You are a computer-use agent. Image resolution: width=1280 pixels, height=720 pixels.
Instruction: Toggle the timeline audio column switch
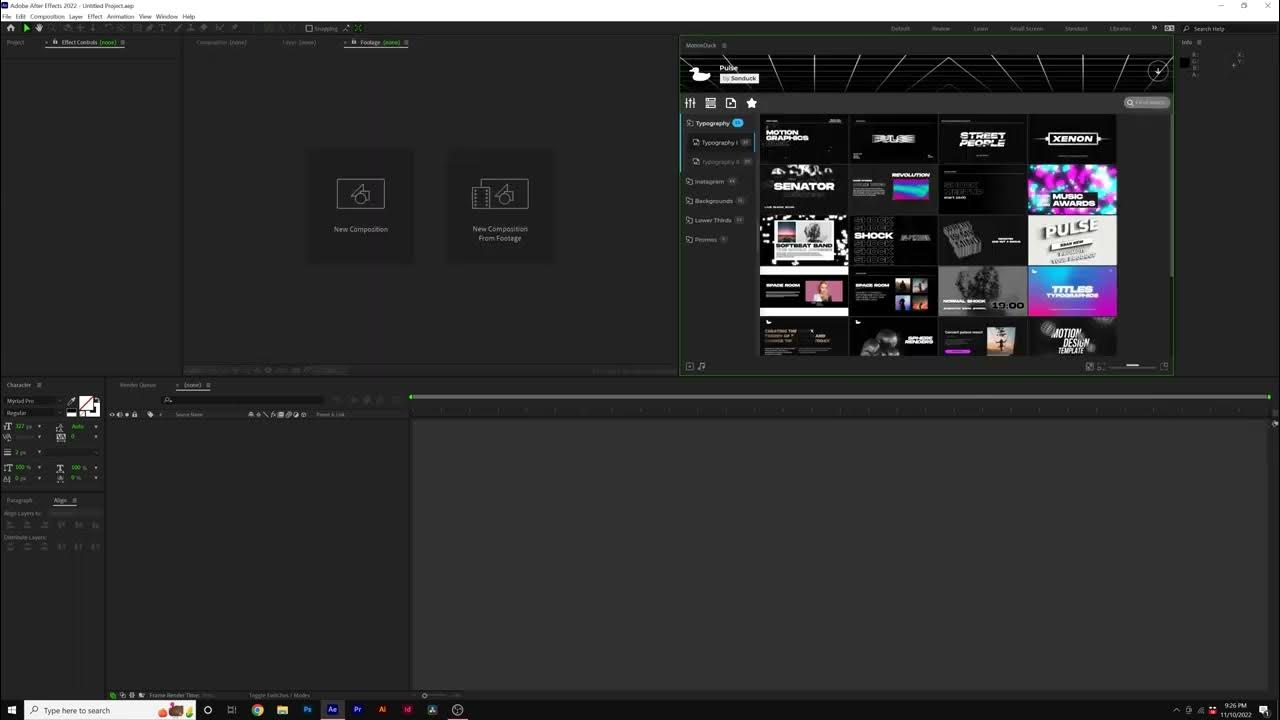click(120, 414)
